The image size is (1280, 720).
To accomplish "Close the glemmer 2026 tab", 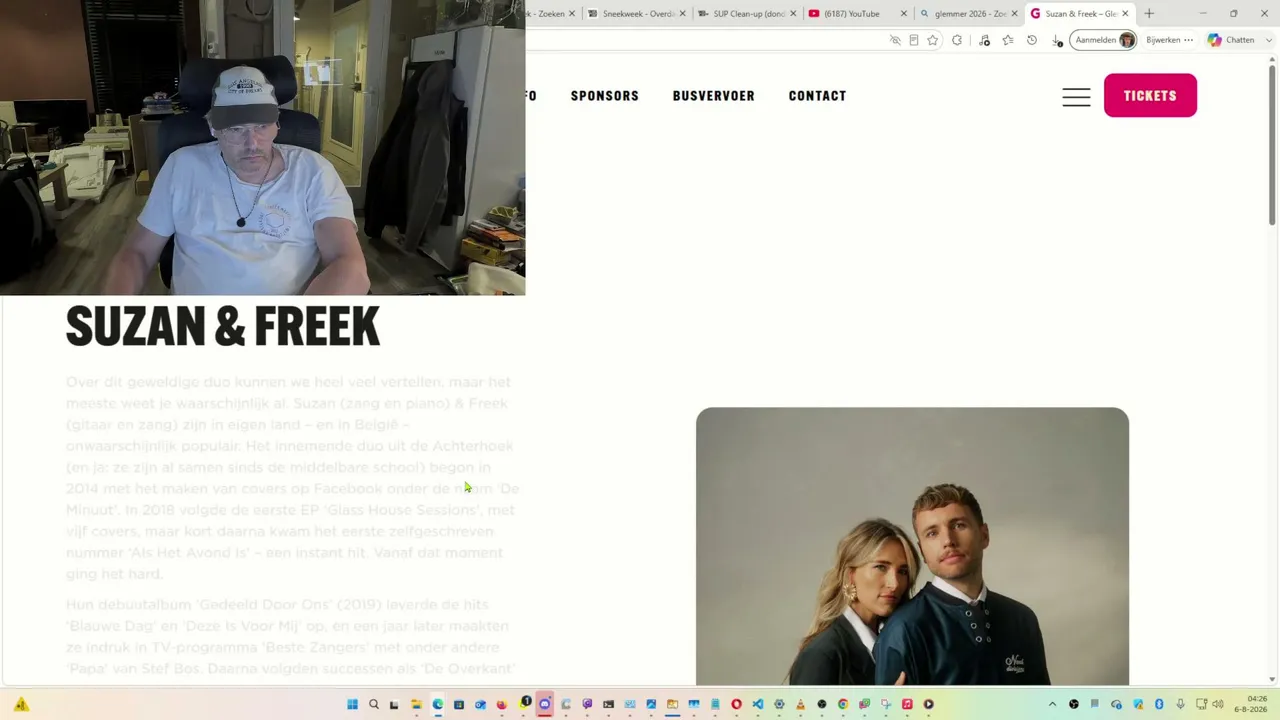I will pos(1015,14).
